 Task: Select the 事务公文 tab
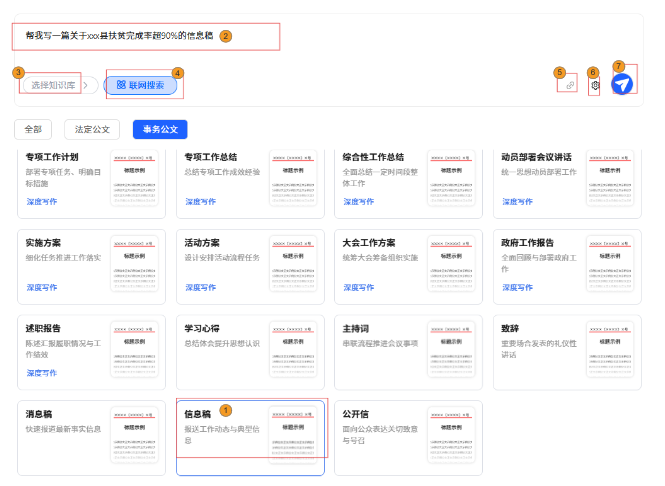tap(160, 129)
